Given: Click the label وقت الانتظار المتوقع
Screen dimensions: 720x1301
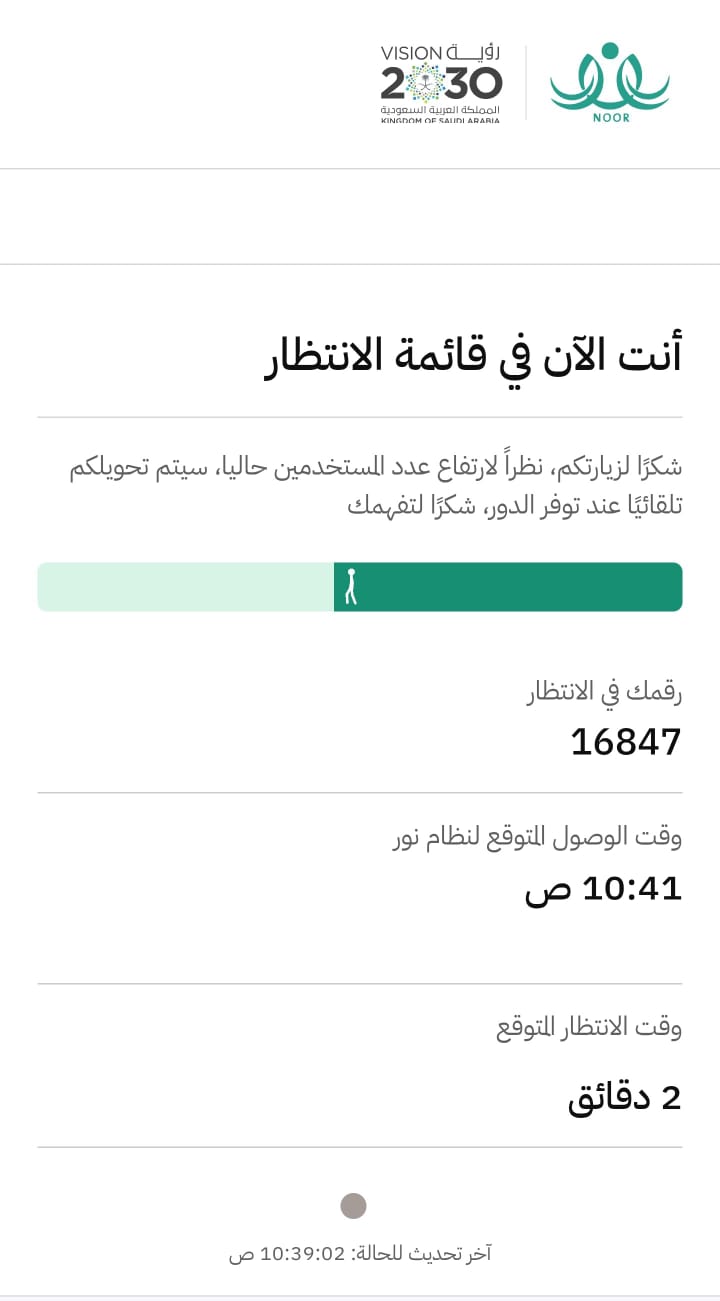Looking at the screenshot, I should (x=589, y=1027).
